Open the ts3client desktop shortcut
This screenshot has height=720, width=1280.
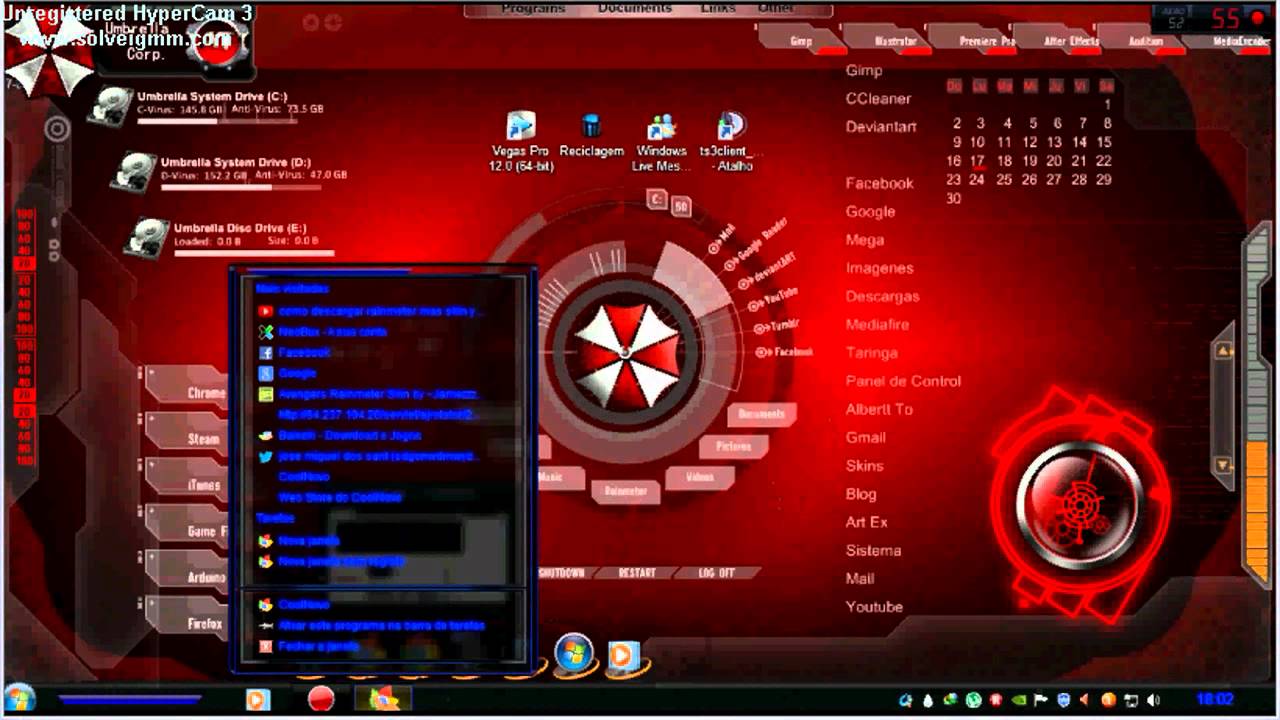pyautogui.click(x=731, y=141)
